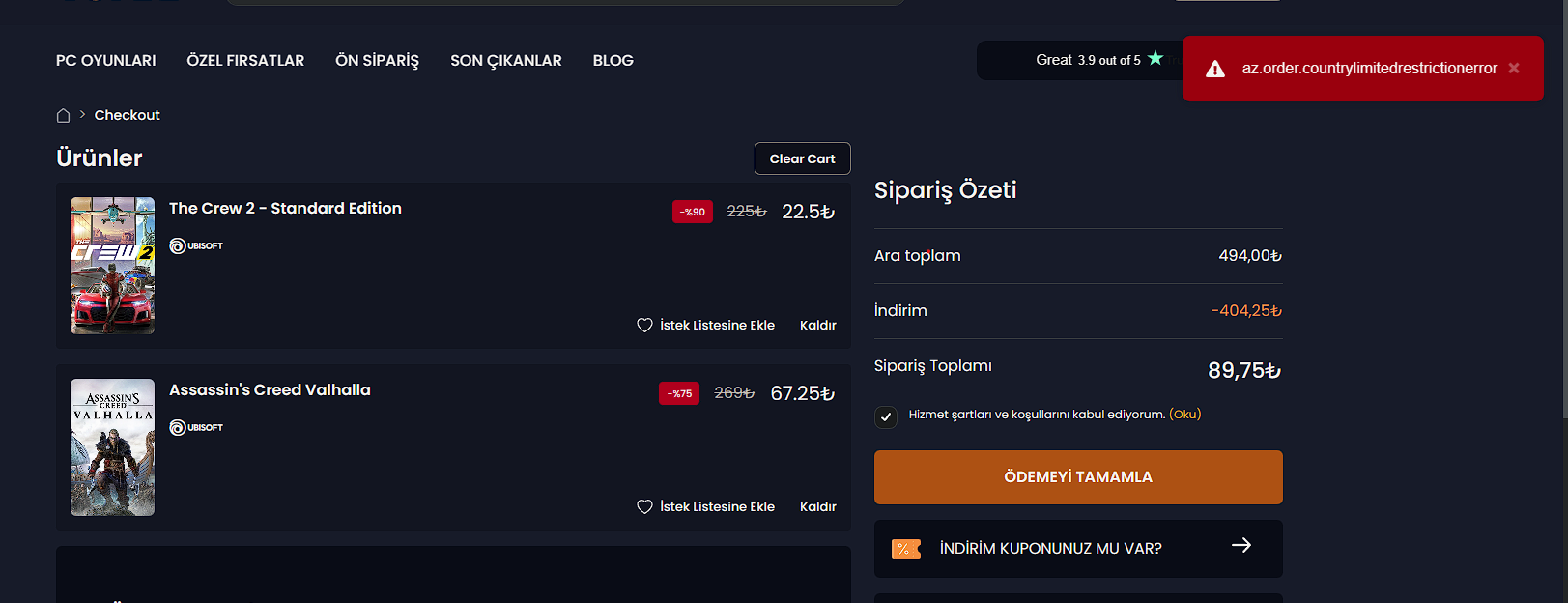Open the BLOG link
1568x603 pixels.
pyautogui.click(x=613, y=60)
